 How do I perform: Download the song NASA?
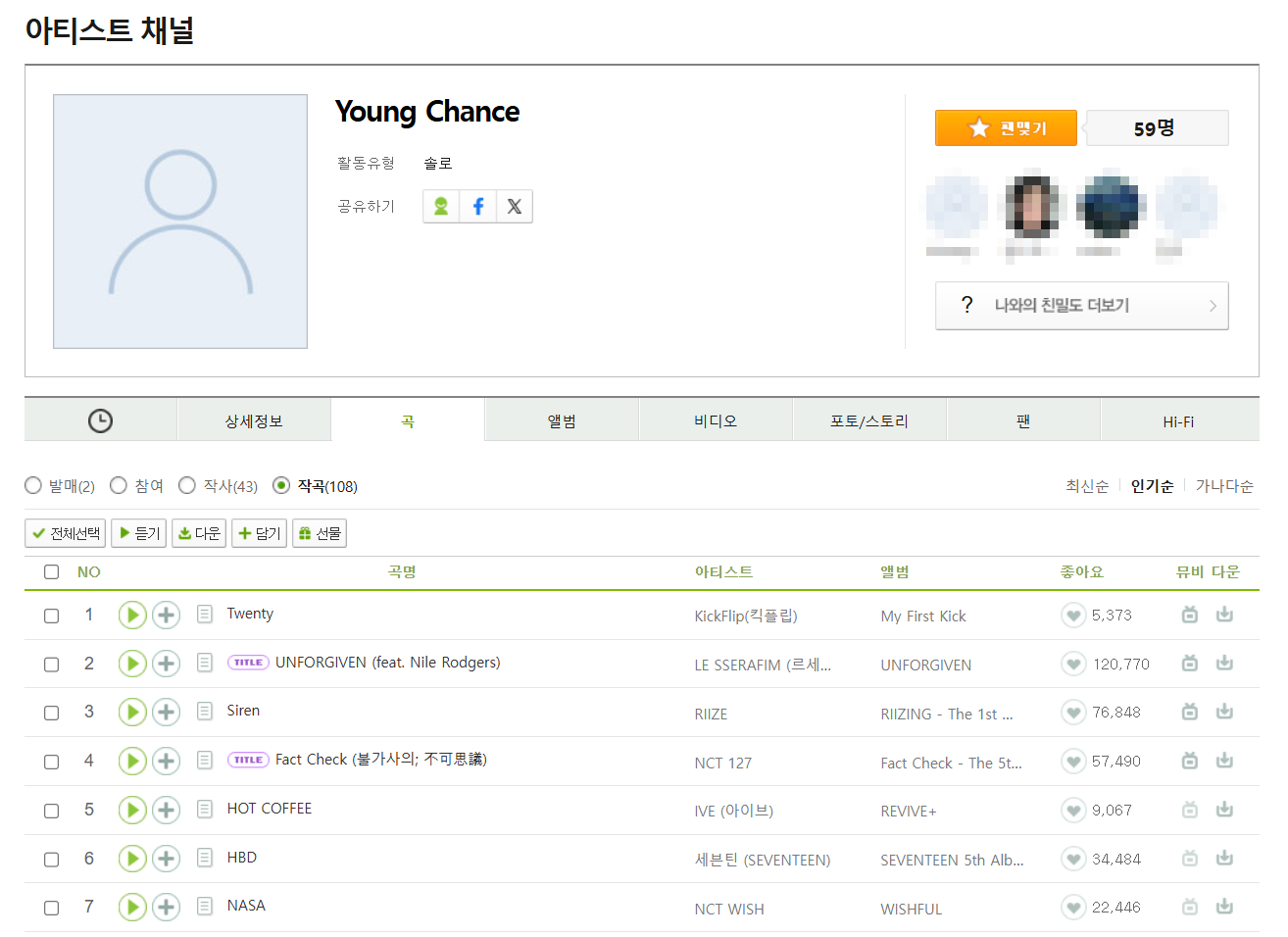pyautogui.click(x=1224, y=907)
